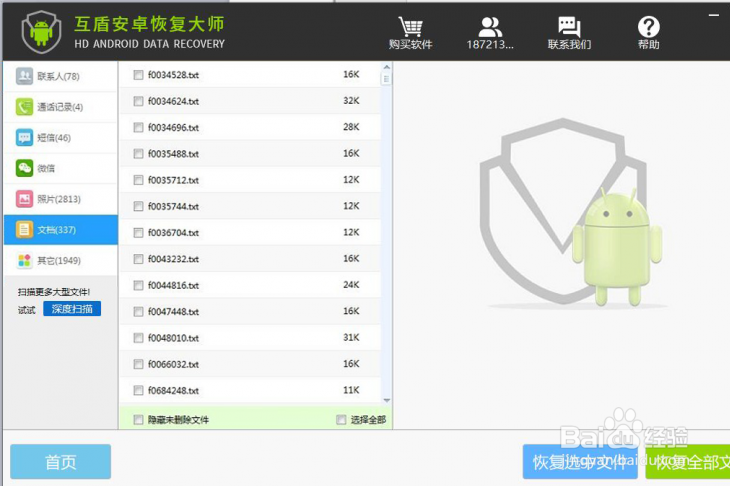Click file name f0034528.txt

click(x=174, y=75)
